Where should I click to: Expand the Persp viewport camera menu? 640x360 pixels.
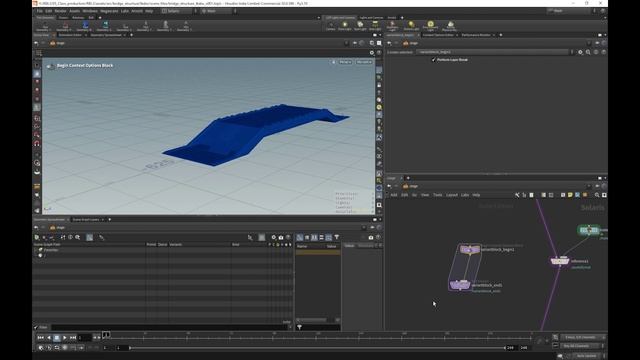tap(345, 62)
